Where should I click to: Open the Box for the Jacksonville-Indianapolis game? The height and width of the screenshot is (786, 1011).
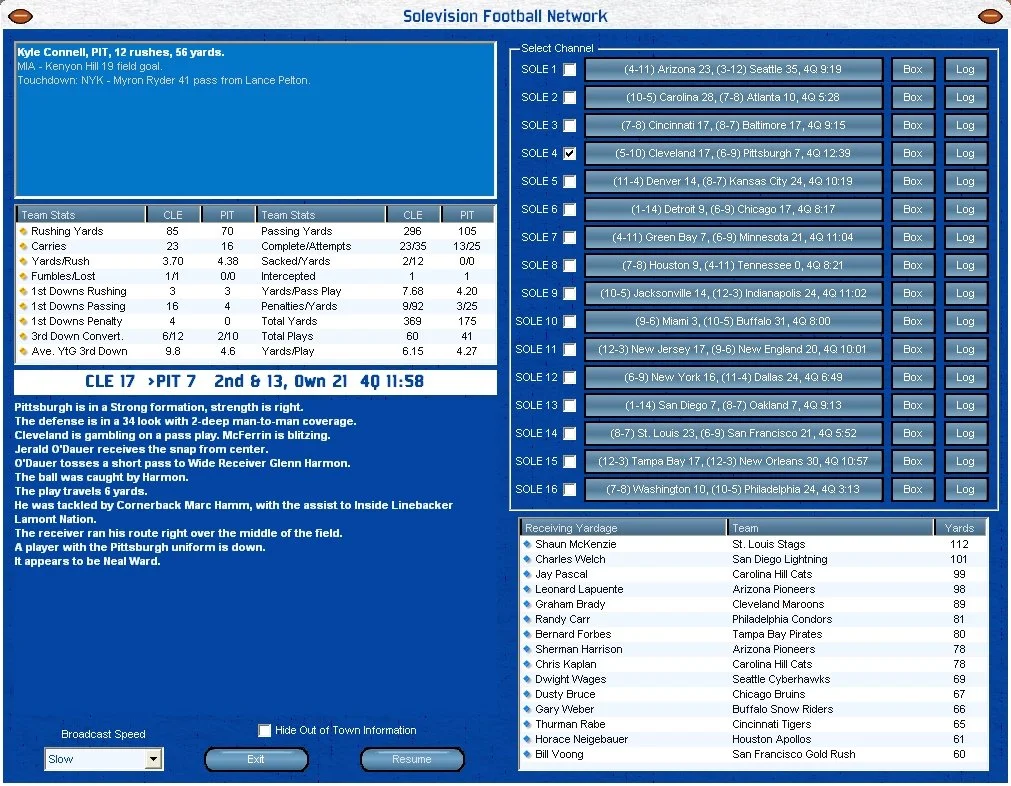(913, 293)
